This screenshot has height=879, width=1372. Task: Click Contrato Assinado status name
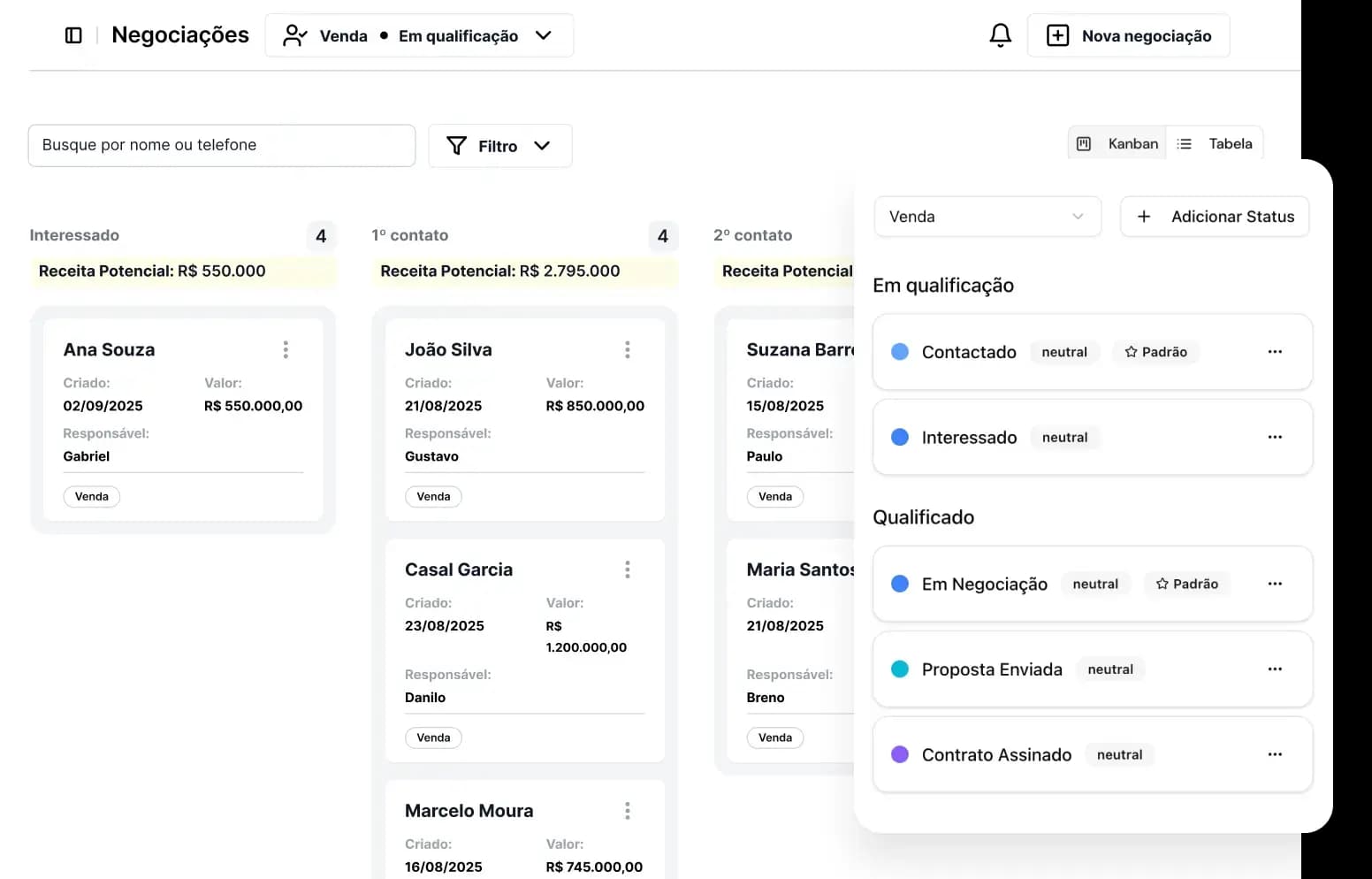tap(996, 754)
